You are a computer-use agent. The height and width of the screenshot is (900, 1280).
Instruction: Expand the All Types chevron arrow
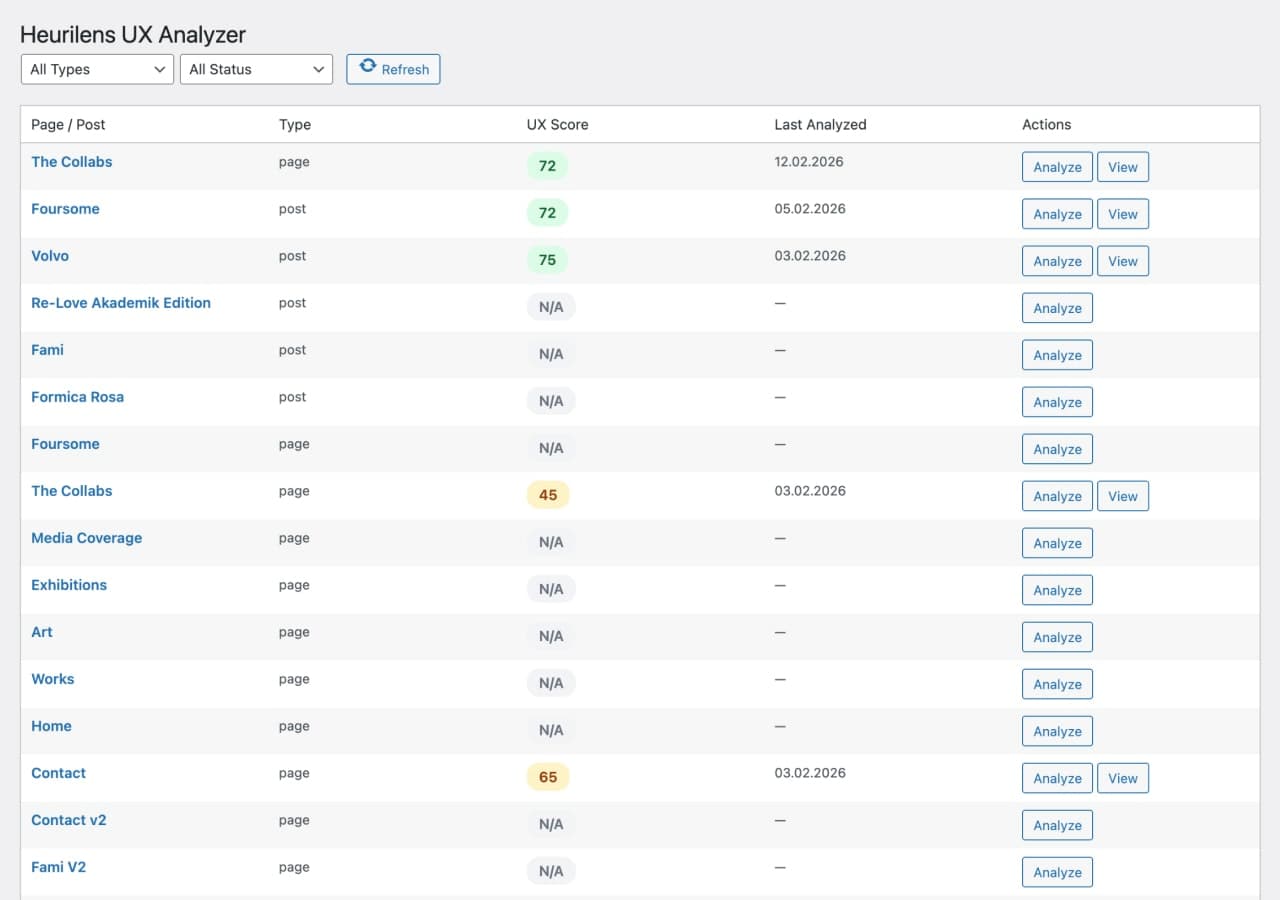[158, 69]
